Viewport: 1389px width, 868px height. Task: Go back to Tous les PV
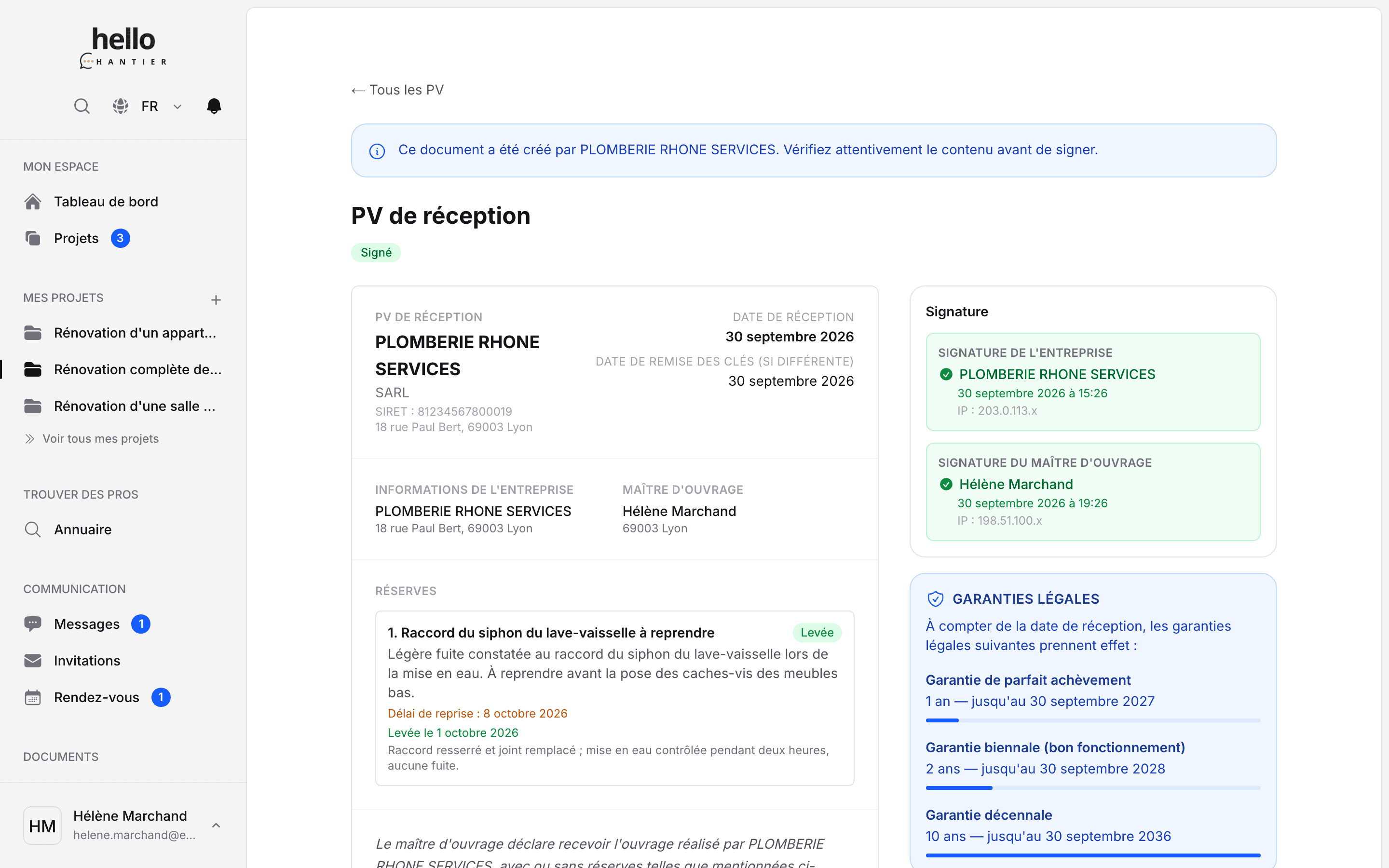pyautogui.click(x=397, y=90)
